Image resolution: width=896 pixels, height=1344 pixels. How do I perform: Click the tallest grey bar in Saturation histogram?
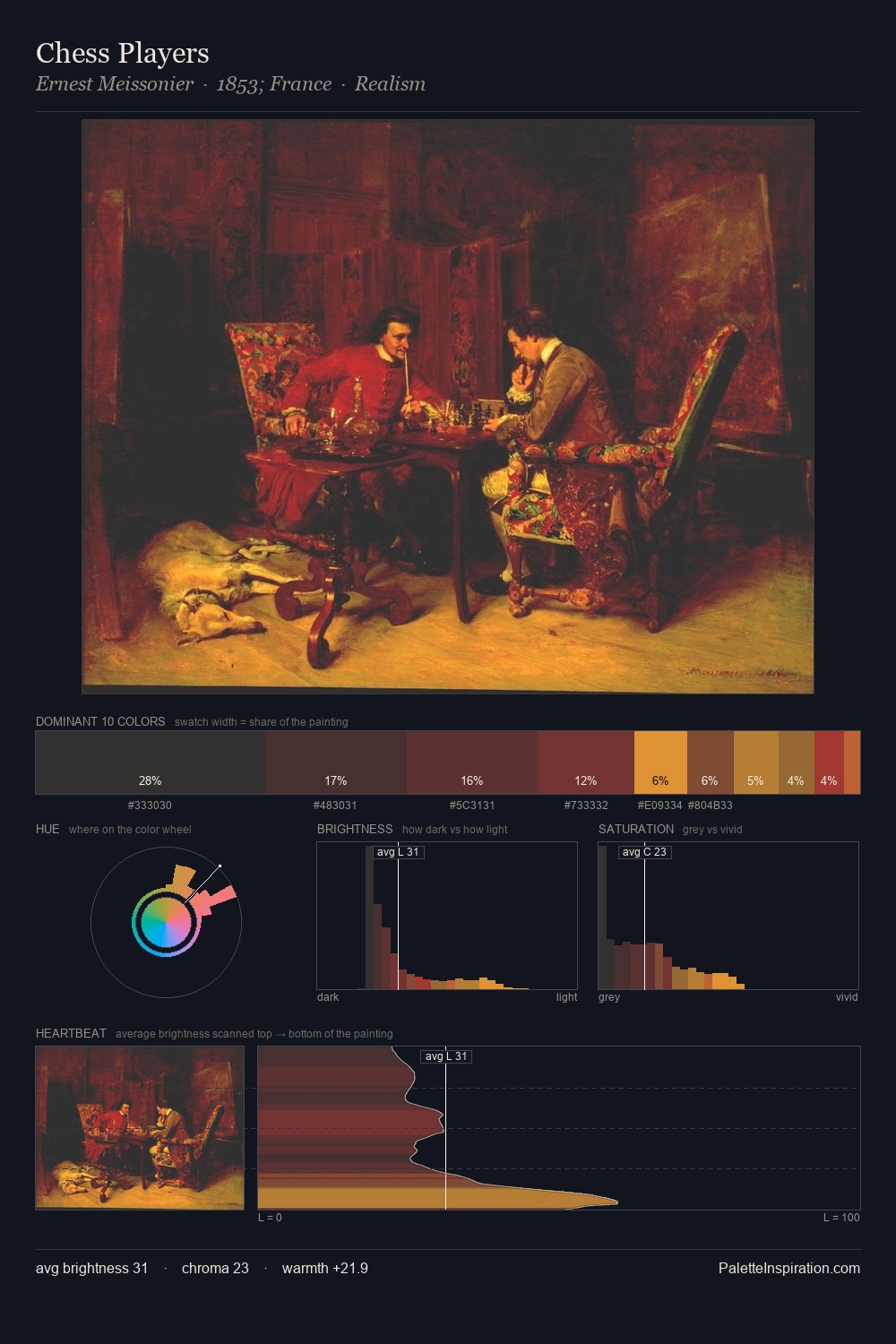[602, 918]
